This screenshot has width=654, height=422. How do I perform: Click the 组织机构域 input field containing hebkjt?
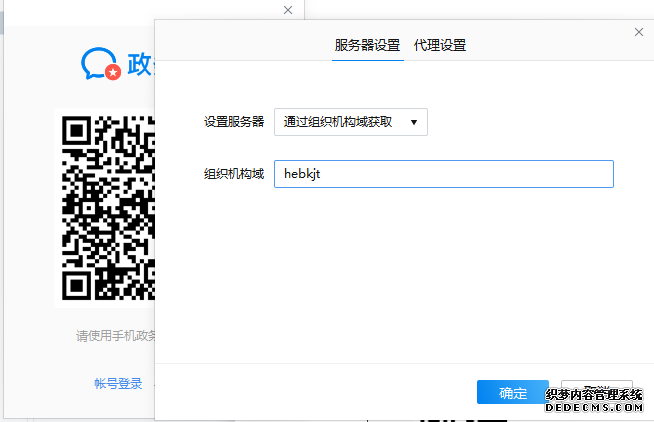tap(443, 174)
